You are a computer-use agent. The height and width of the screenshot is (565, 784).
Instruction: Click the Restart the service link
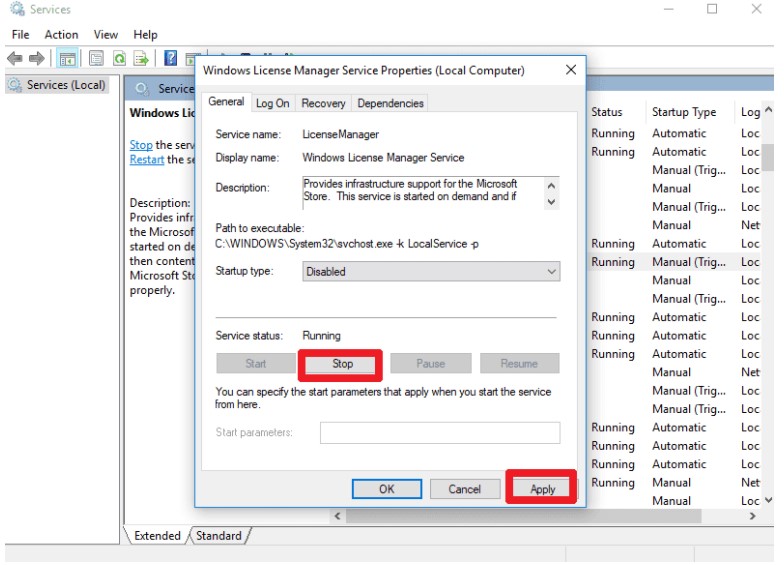(x=146, y=160)
